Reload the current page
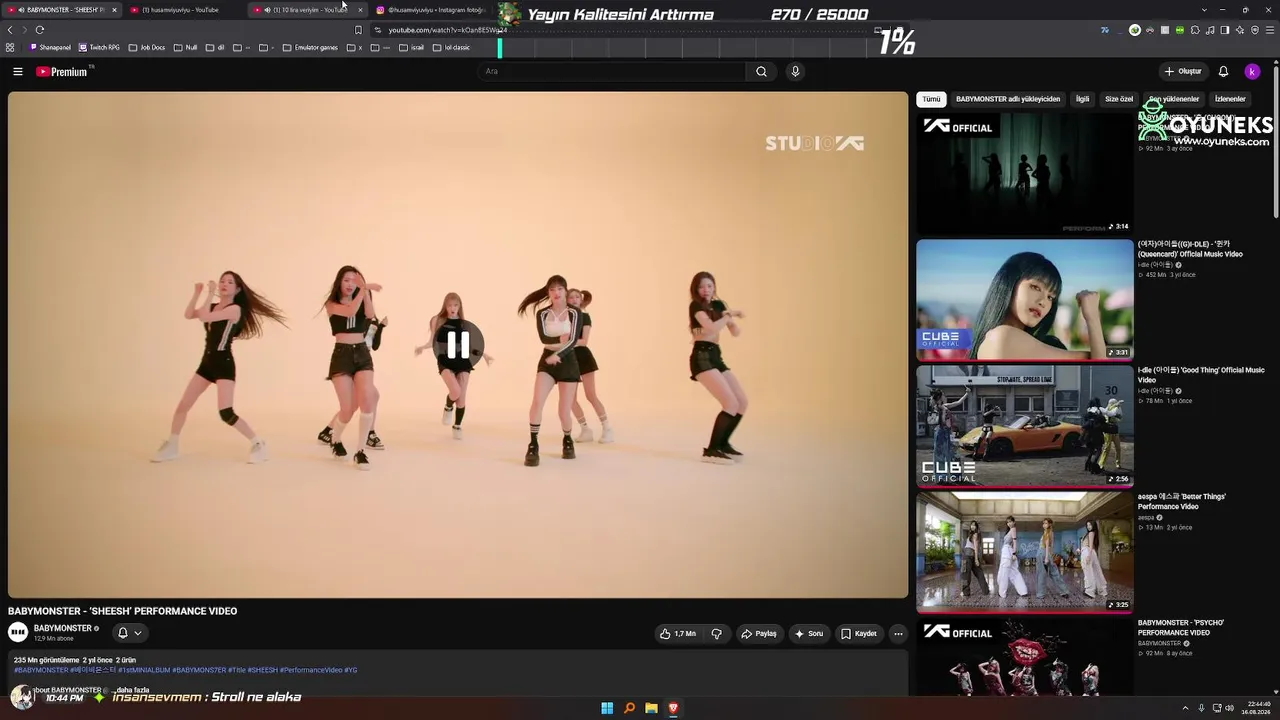Image resolution: width=1280 pixels, height=720 pixels. (x=39, y=30)
